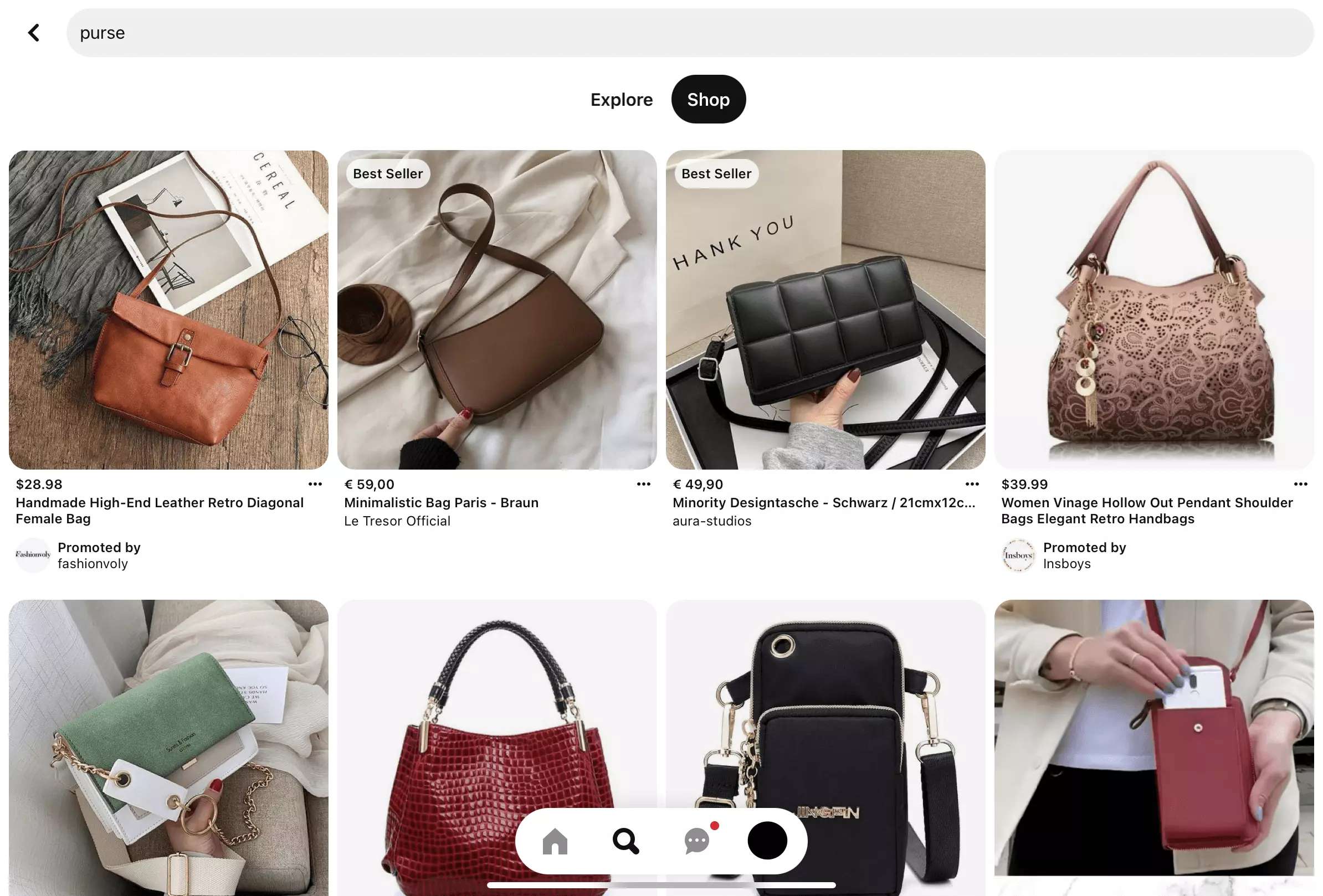This screenshot has width=1323, height=896.
Task: Switch to the Shop tab
Action: tap(709, 99)
